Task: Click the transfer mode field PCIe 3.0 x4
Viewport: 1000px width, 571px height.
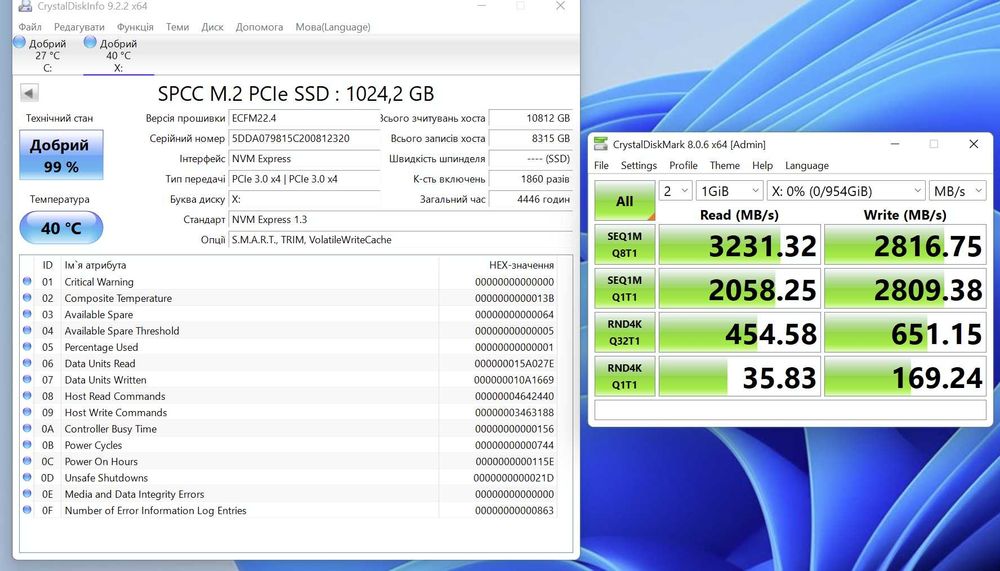Action: click(304, 179)
